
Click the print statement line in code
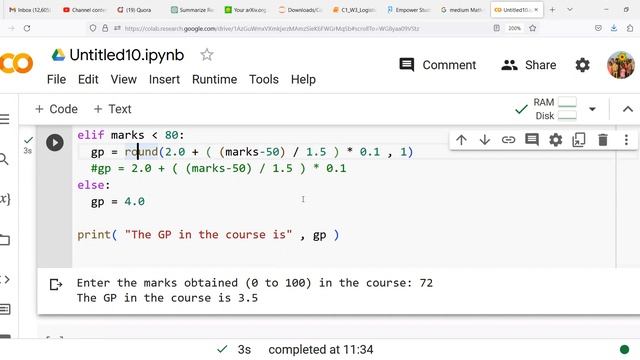pyautogui.click(x=208, y=235)
